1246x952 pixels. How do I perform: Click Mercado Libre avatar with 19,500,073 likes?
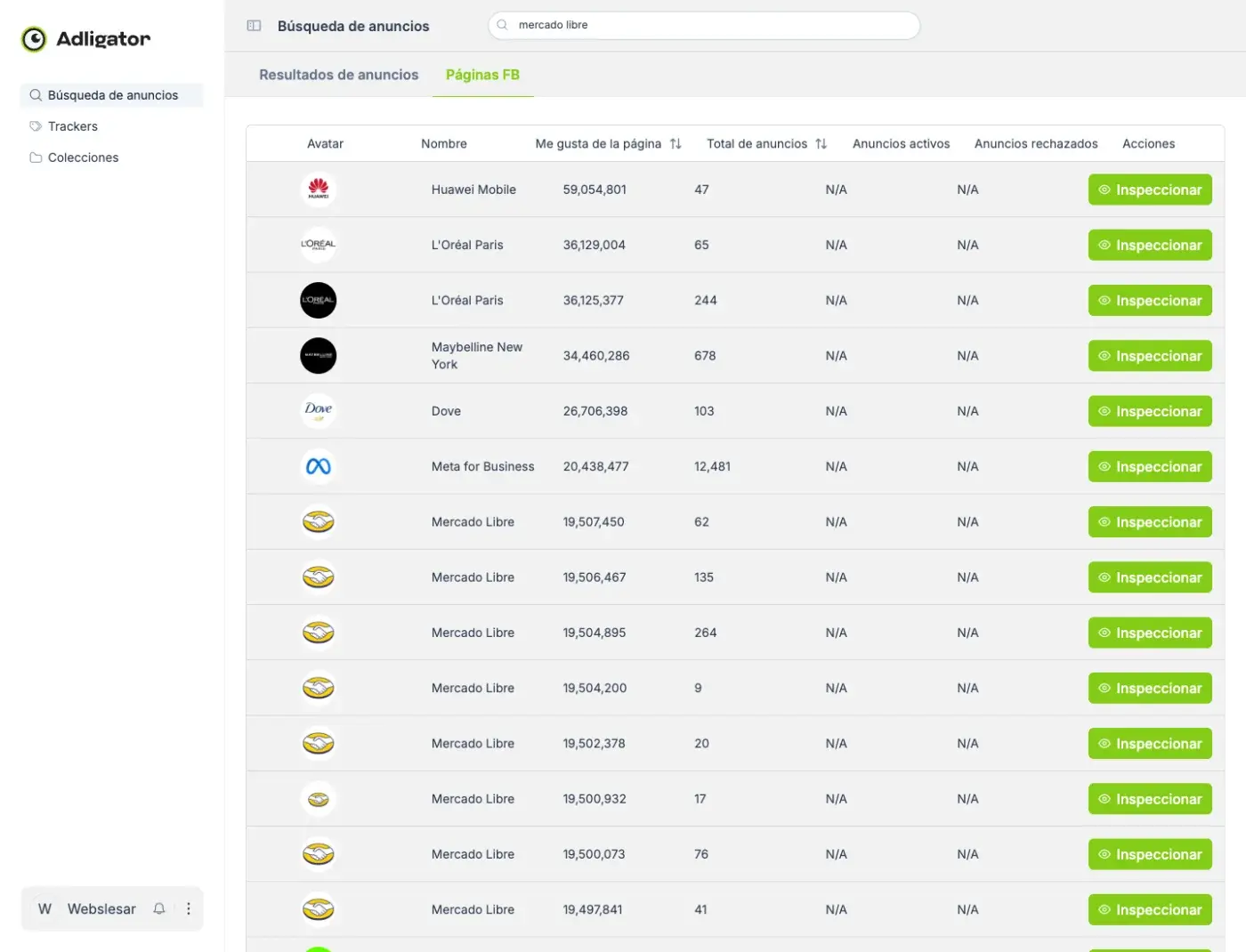tap(319, 854)
